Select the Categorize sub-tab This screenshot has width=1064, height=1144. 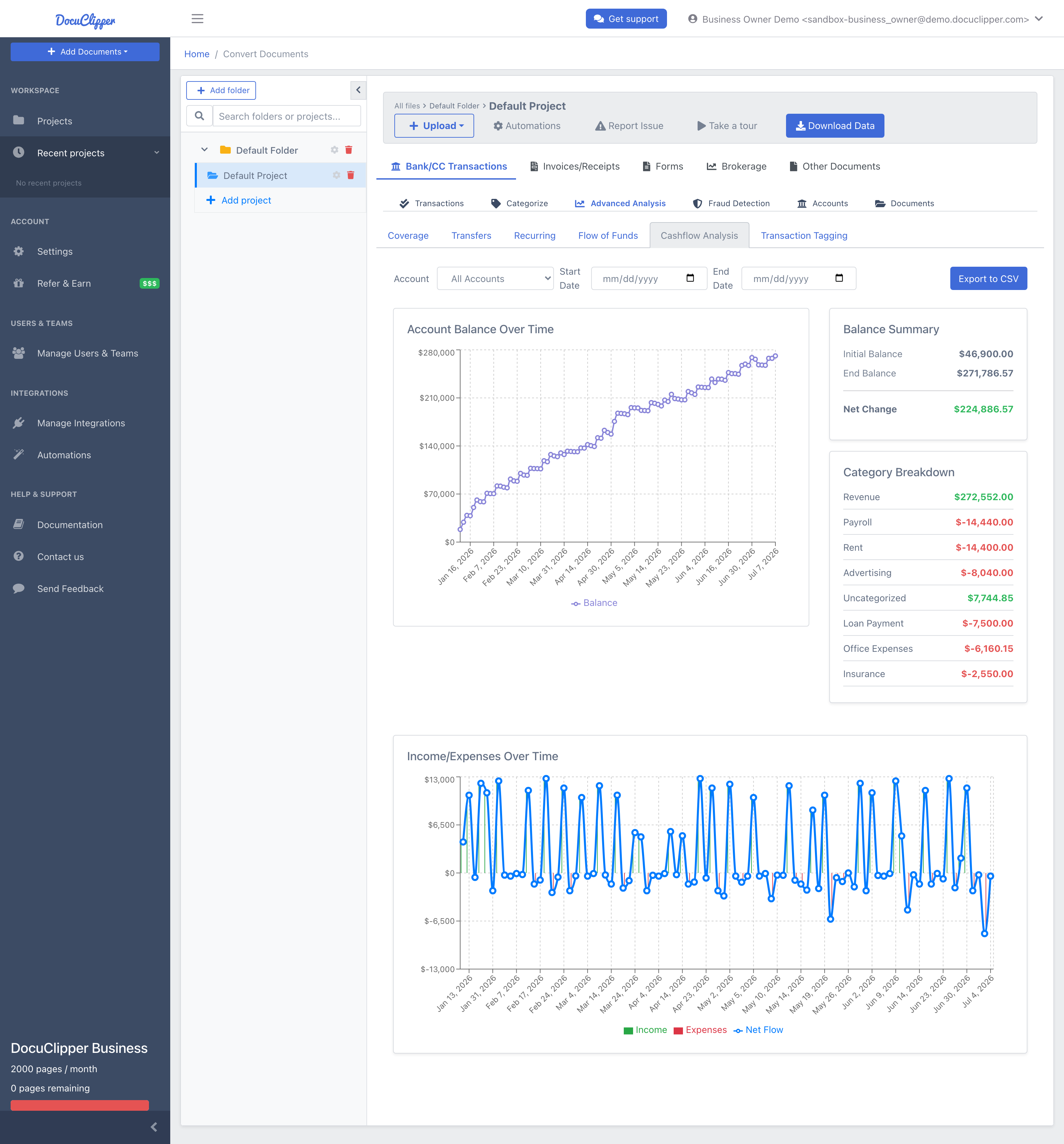tap(519, 203)
